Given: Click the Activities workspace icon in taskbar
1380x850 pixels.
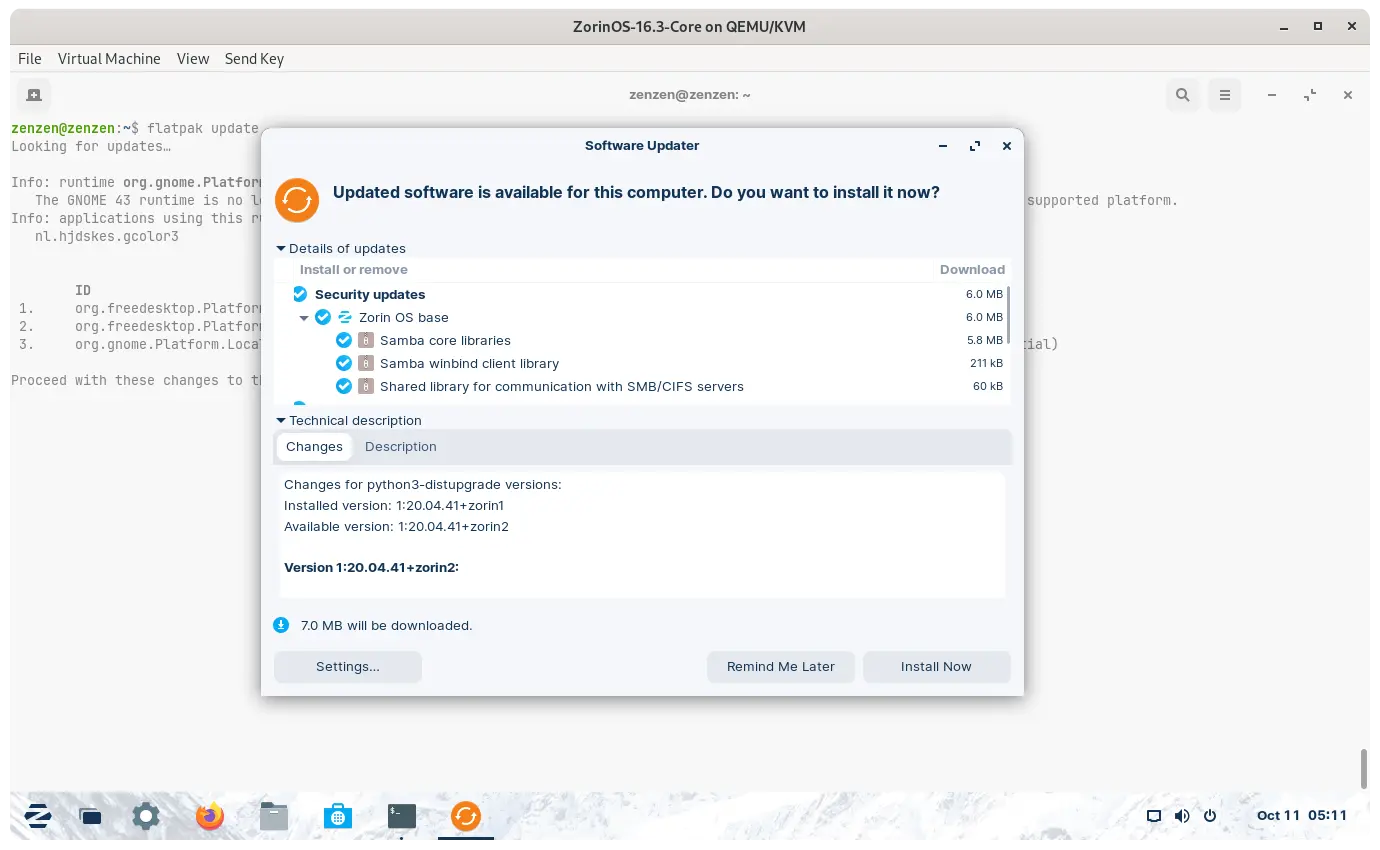Looking at the screenshot, I should (x=90, y=816).
